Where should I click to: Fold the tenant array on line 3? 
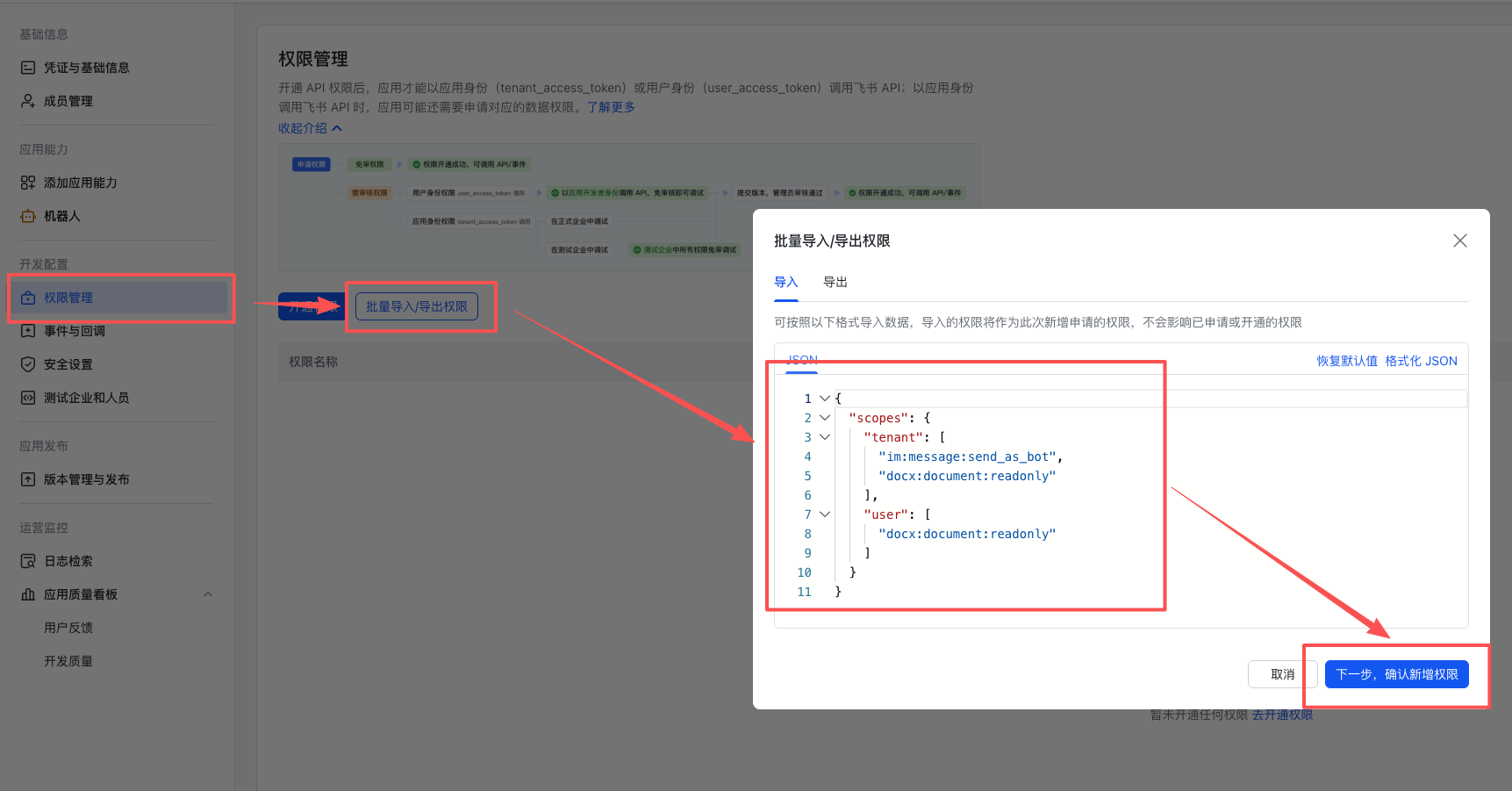pyautogui.click(x=825, y=437)
